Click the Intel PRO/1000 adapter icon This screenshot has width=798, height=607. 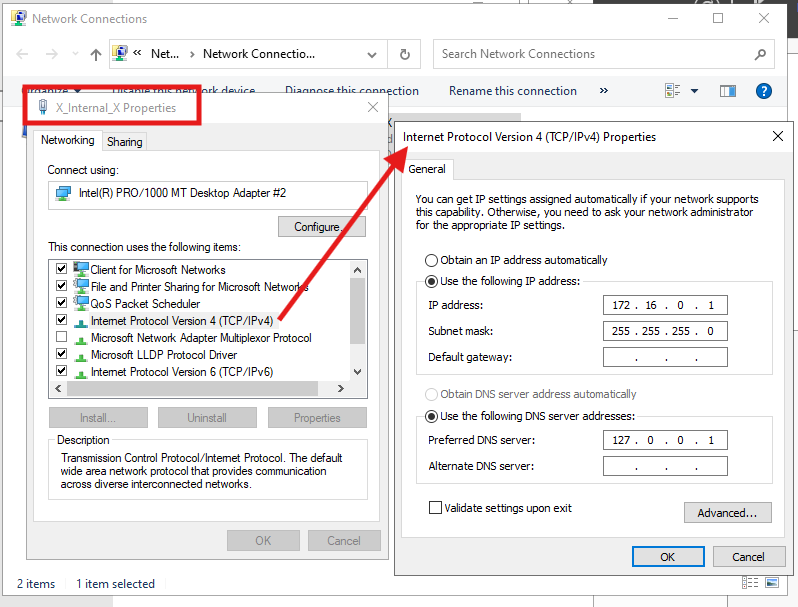[x=63, y=193]
